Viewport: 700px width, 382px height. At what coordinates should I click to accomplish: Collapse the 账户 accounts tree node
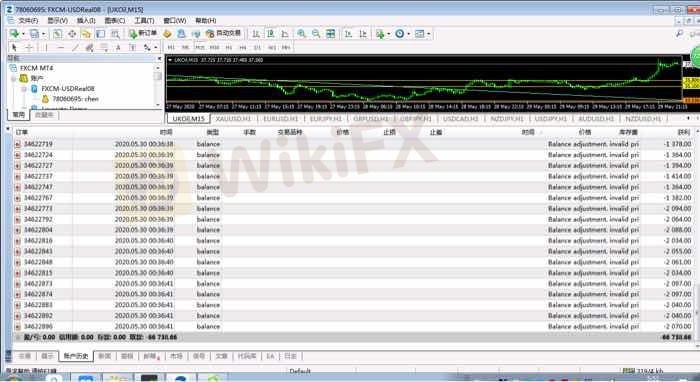13,79
